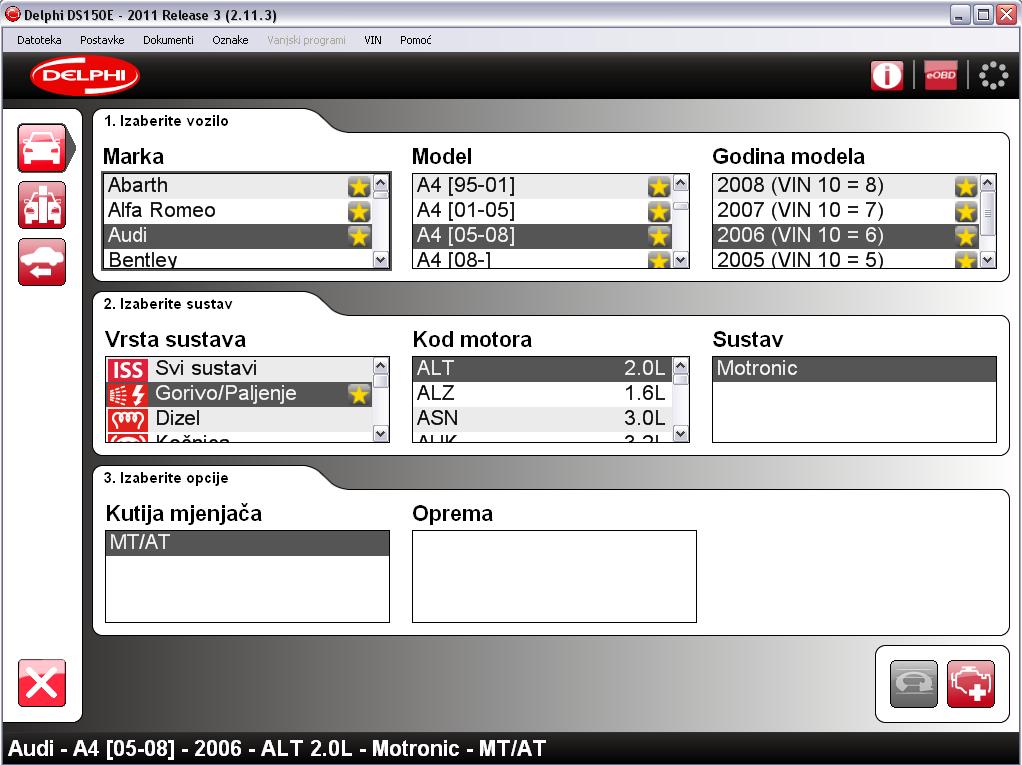Select year 2007 (VIN 10 = 7)
The width and height of the screenshot is (1022, 765).
(846, 210)
